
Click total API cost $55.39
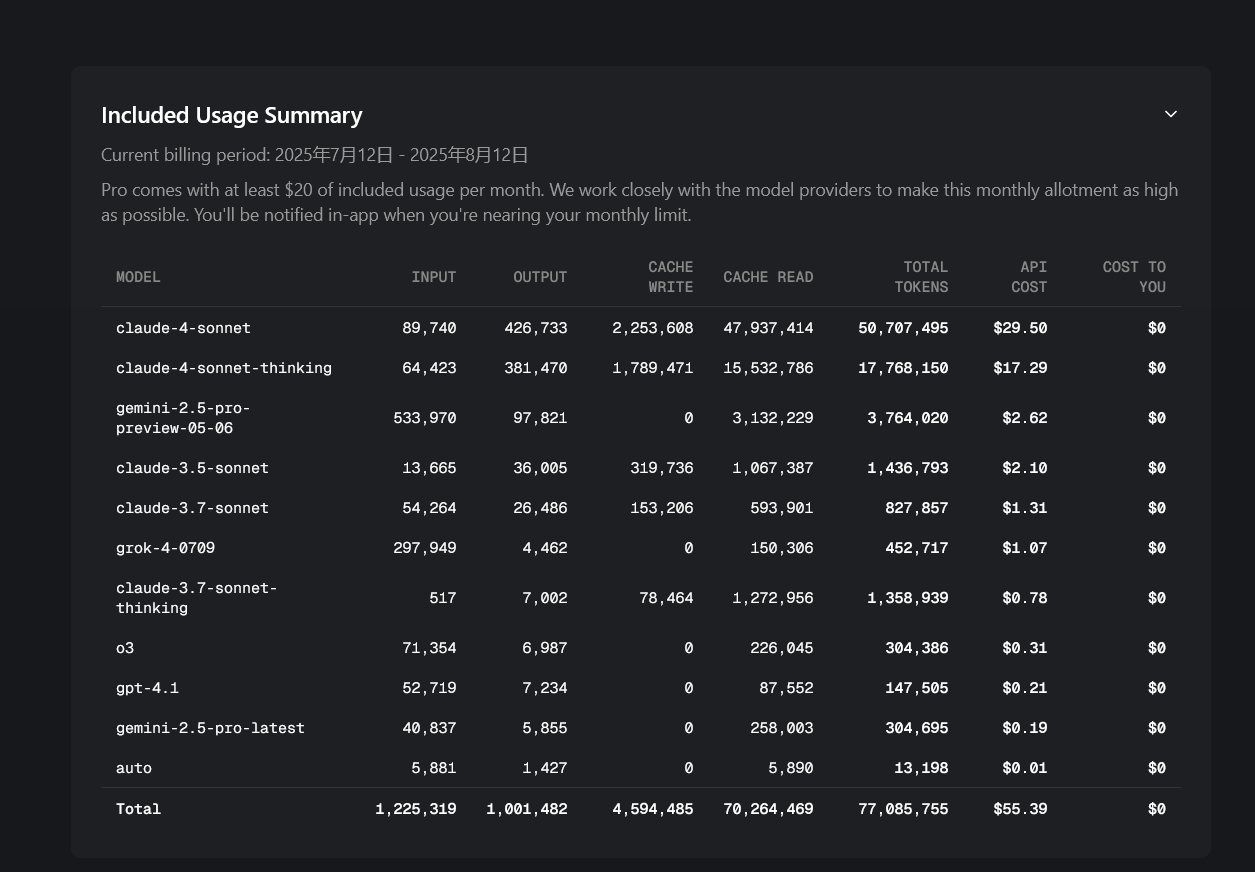point(1020,809)
